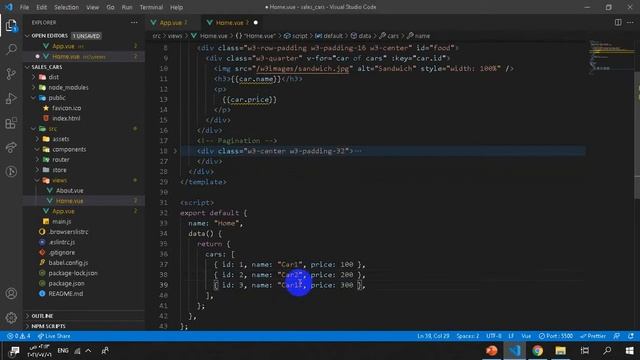Collapse the public folder
Image resolution: width=640 pixels, height=360 pixels.
pos(57,98)
